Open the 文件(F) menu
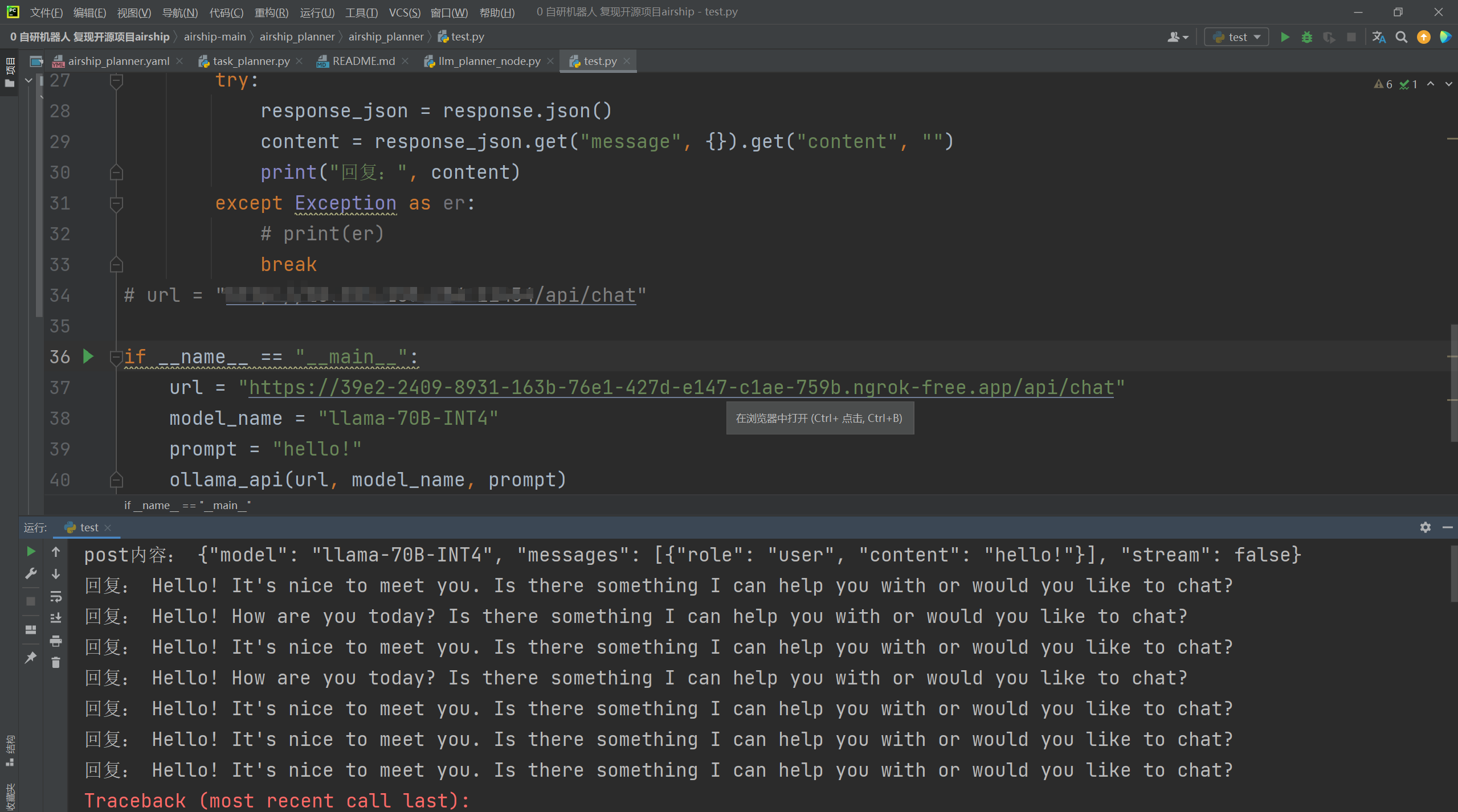1458x812 pixels. coord(46,12)
